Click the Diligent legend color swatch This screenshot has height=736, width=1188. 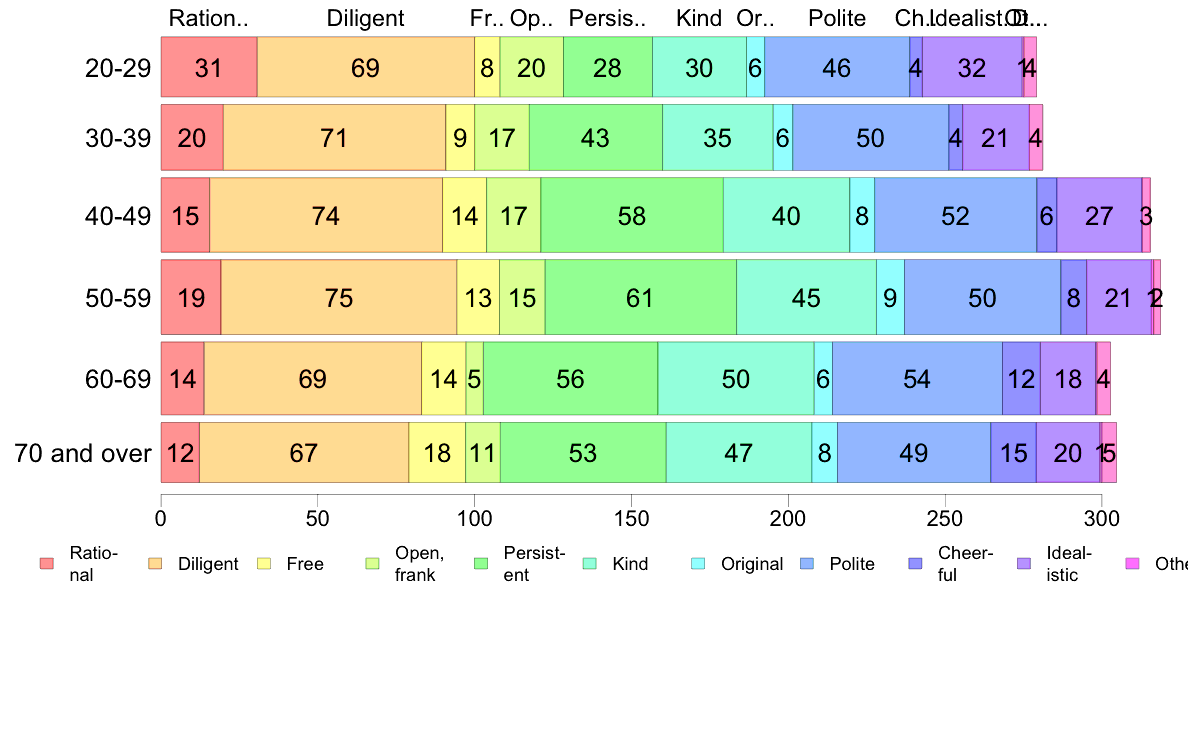point(155,563)
